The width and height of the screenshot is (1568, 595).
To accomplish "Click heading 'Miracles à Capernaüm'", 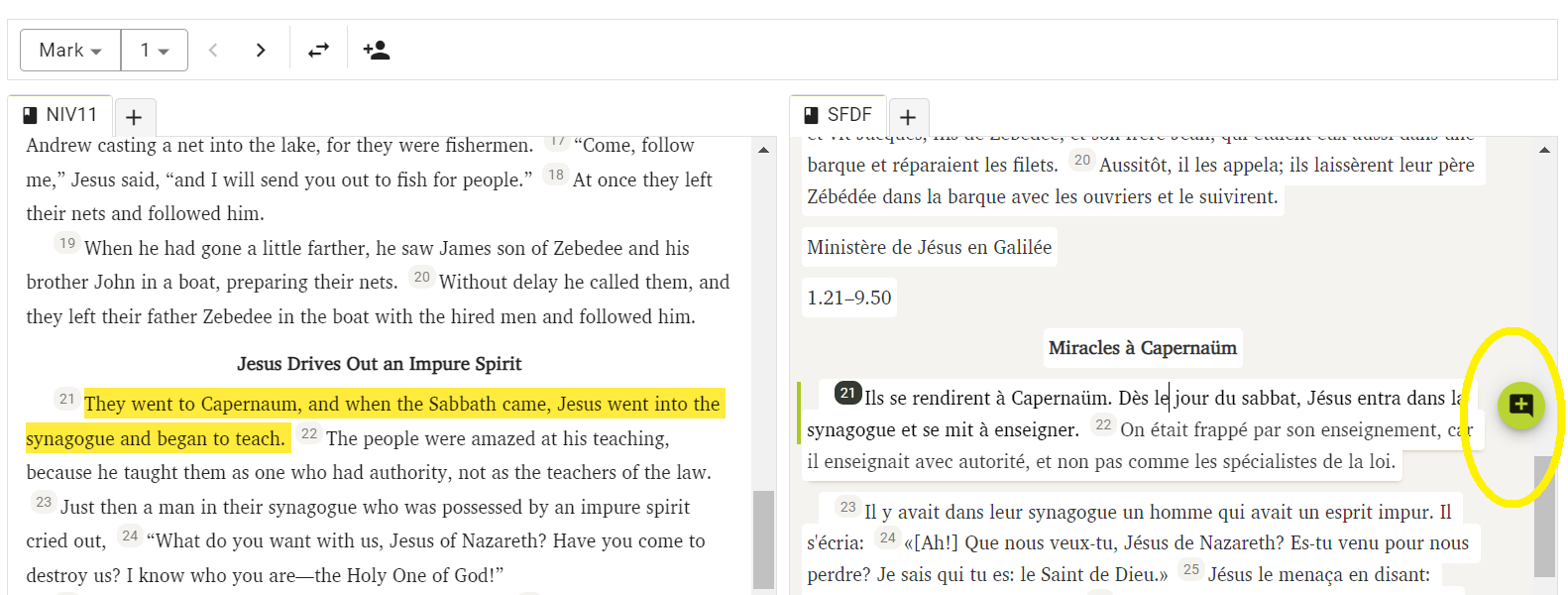I will [1143, 348].
